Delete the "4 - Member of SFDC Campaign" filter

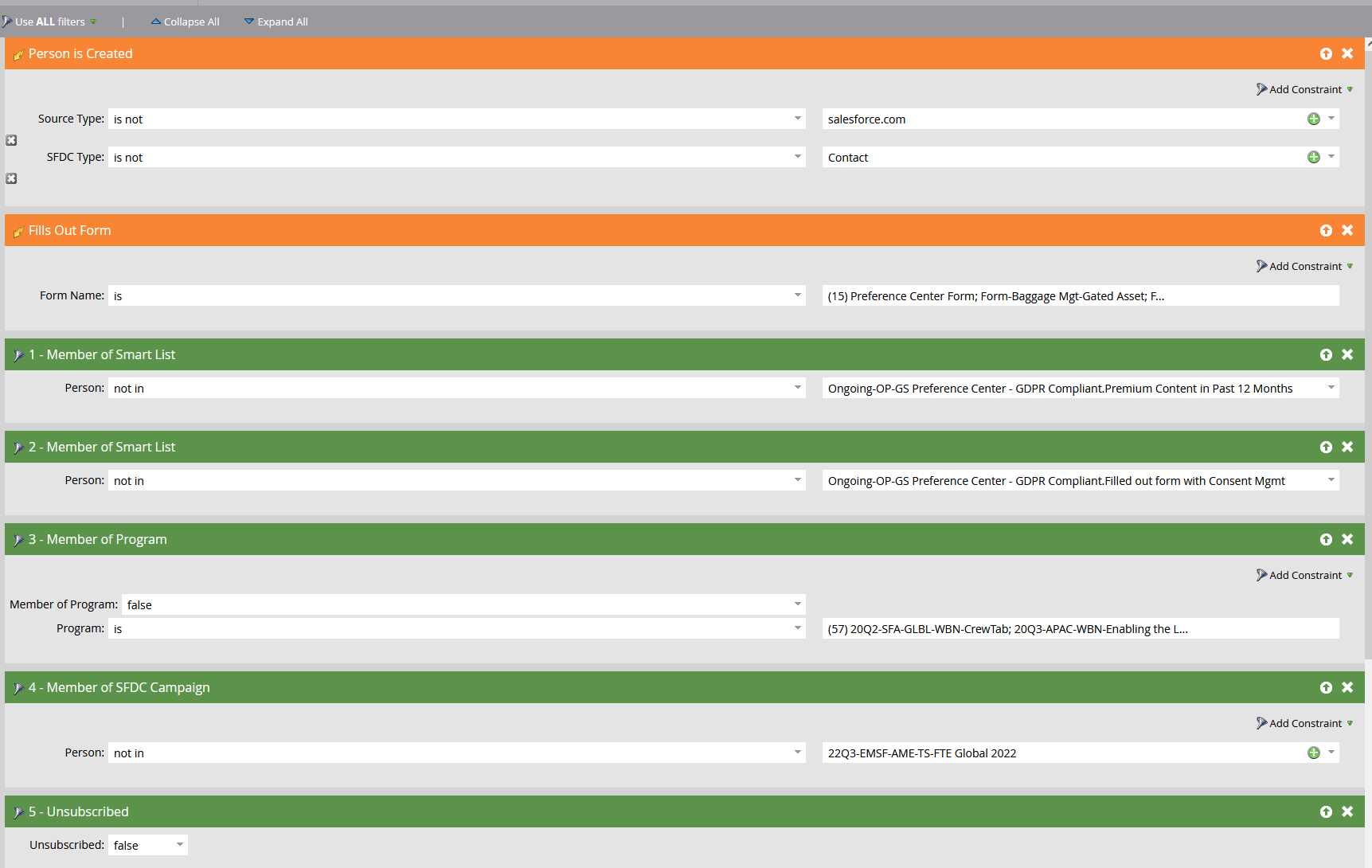point(1348,687)
